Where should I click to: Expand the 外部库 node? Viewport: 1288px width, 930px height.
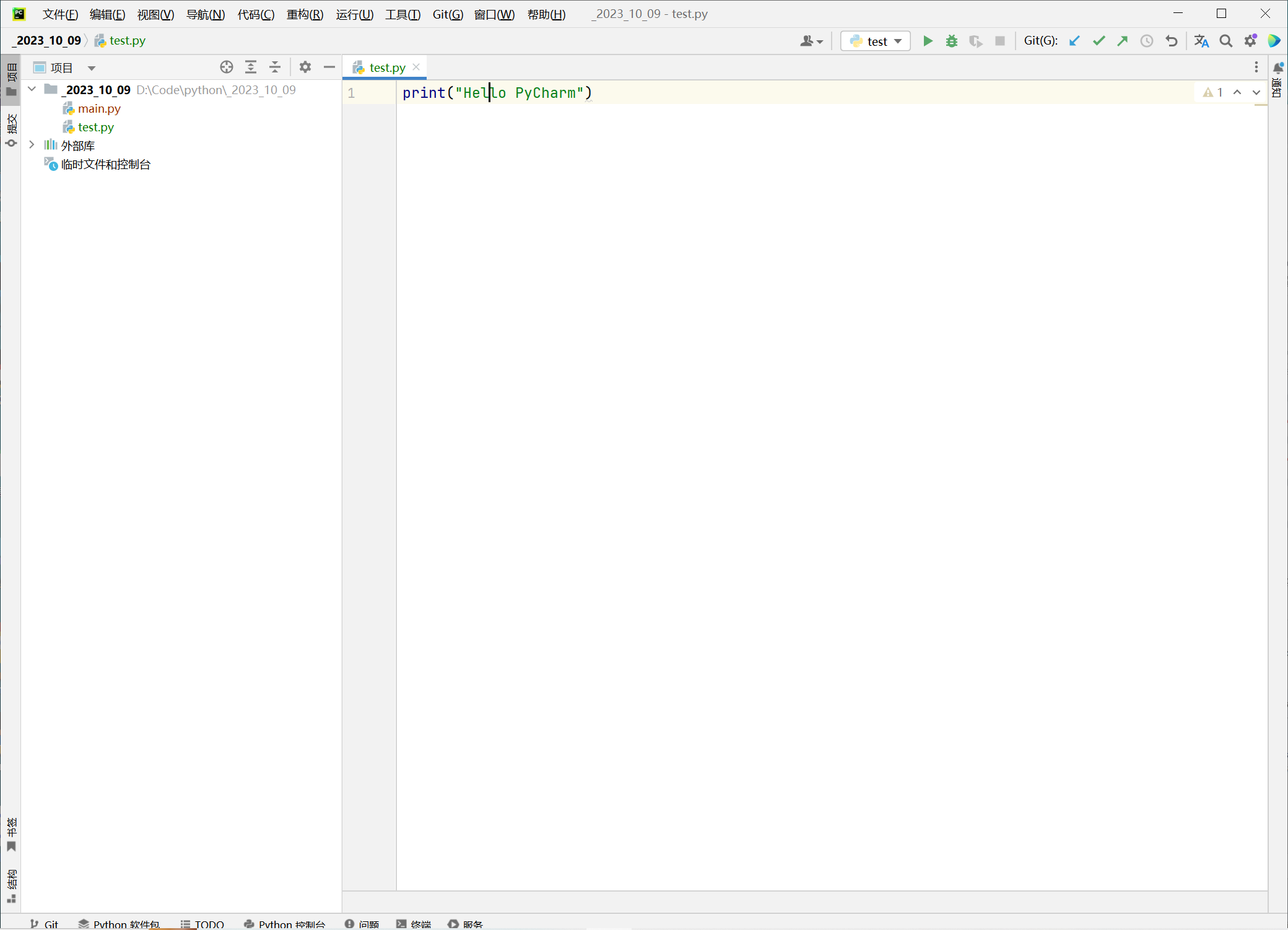tap(32, 146)
